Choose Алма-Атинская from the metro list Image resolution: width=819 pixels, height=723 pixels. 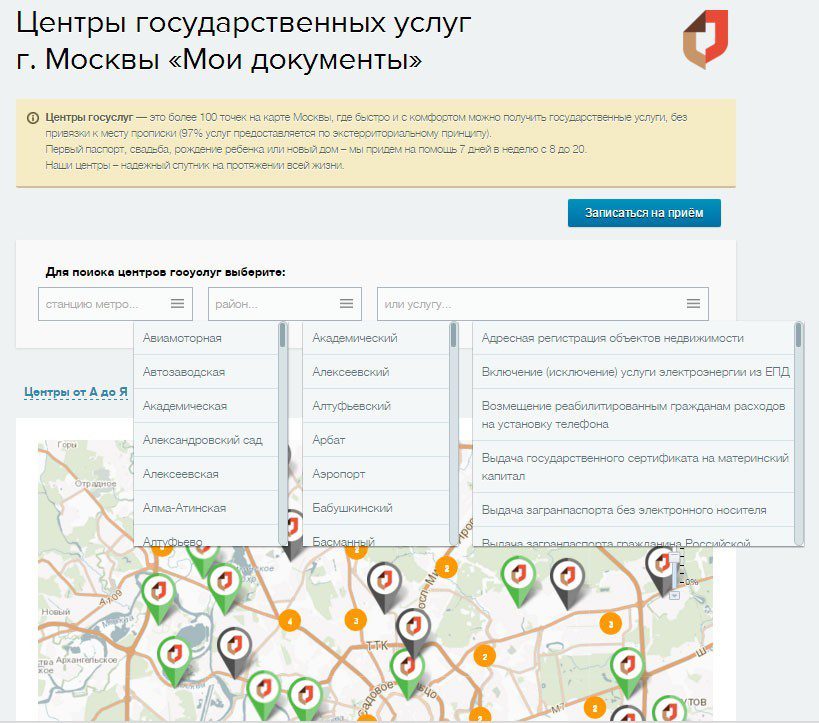tap(206, 508)
